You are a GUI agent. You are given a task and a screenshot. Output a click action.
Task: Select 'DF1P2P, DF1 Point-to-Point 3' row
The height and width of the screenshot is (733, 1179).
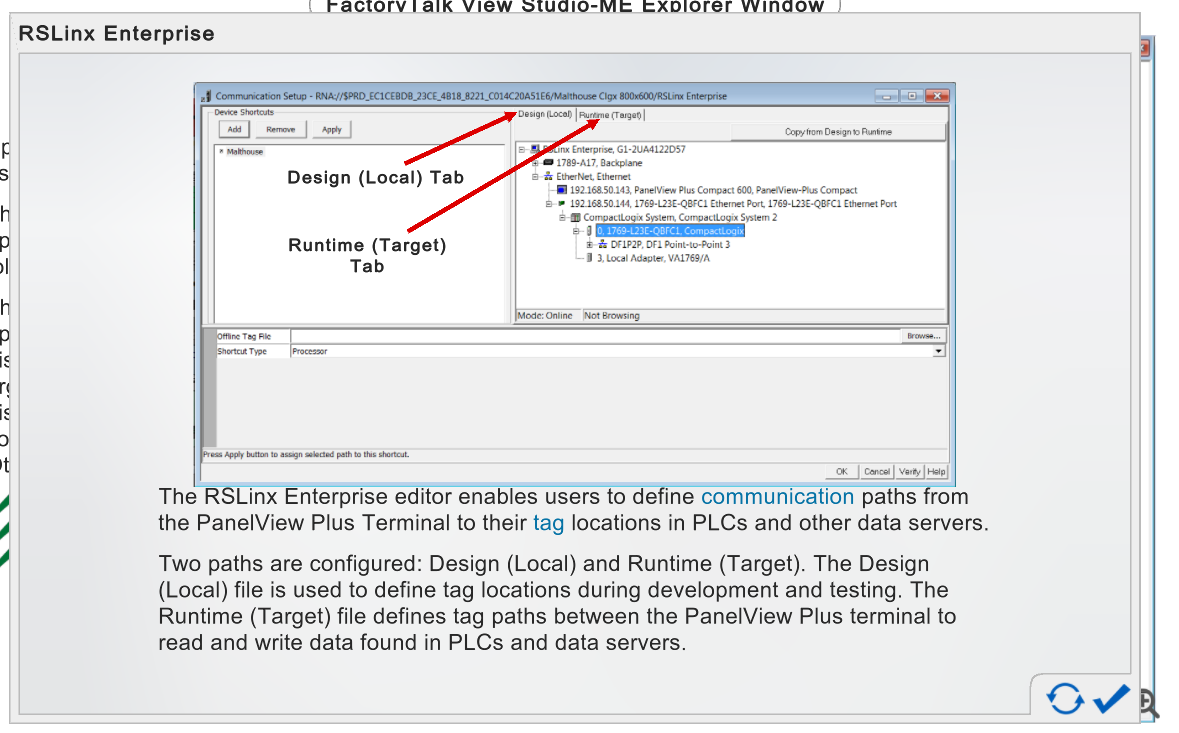(x=670, y=244)
